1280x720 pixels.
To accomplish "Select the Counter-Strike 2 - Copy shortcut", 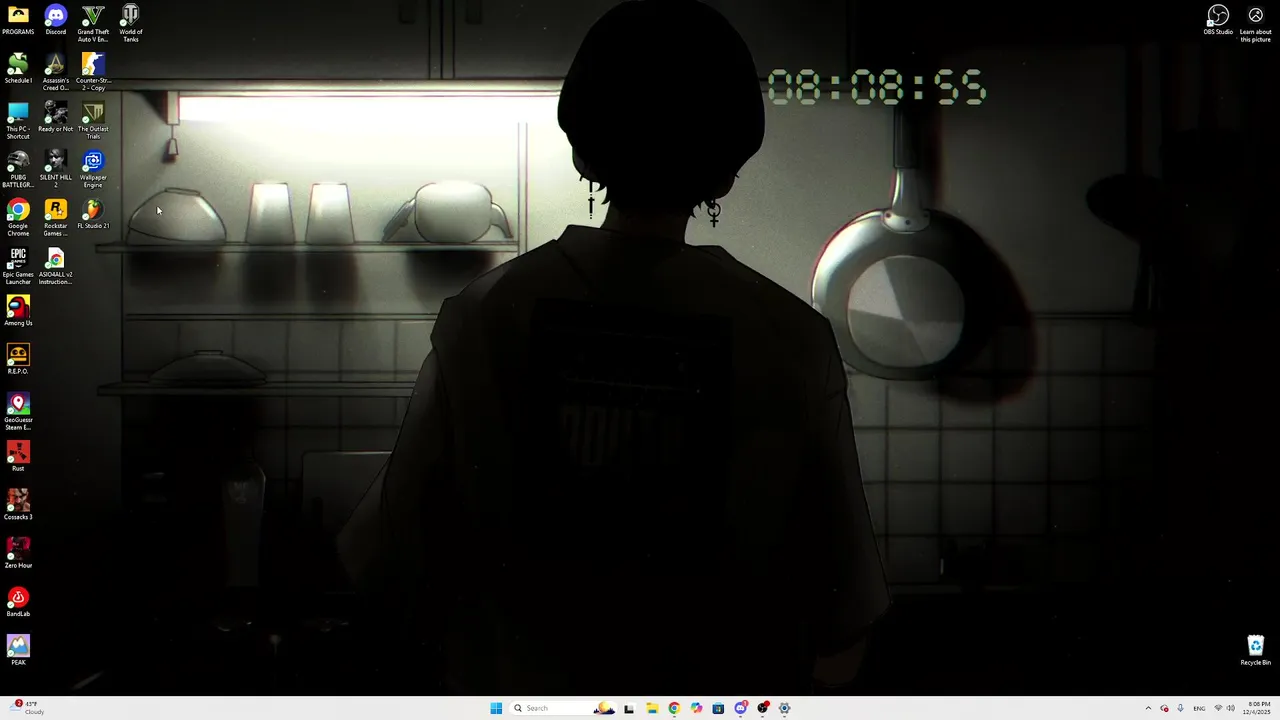I will click(93, 72).
